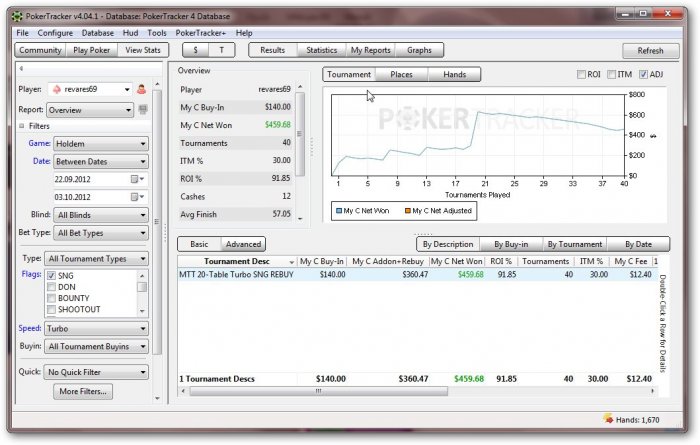Click the More Filters... button

click(x=83, y=391)
